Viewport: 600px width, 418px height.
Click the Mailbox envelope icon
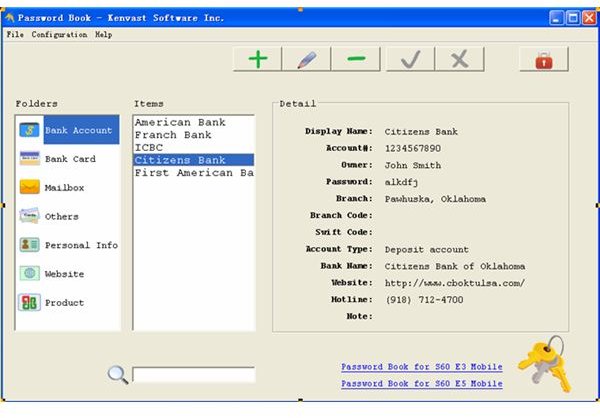point(29,187)
